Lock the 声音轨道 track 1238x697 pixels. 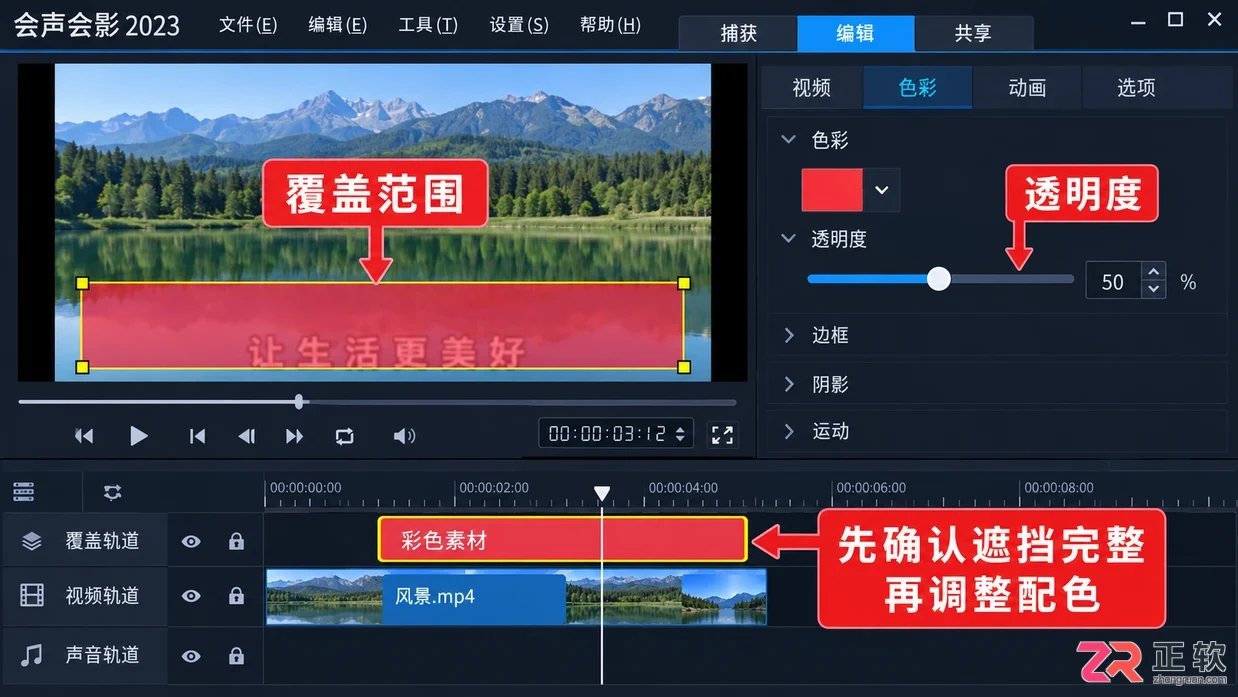[236, 656]
